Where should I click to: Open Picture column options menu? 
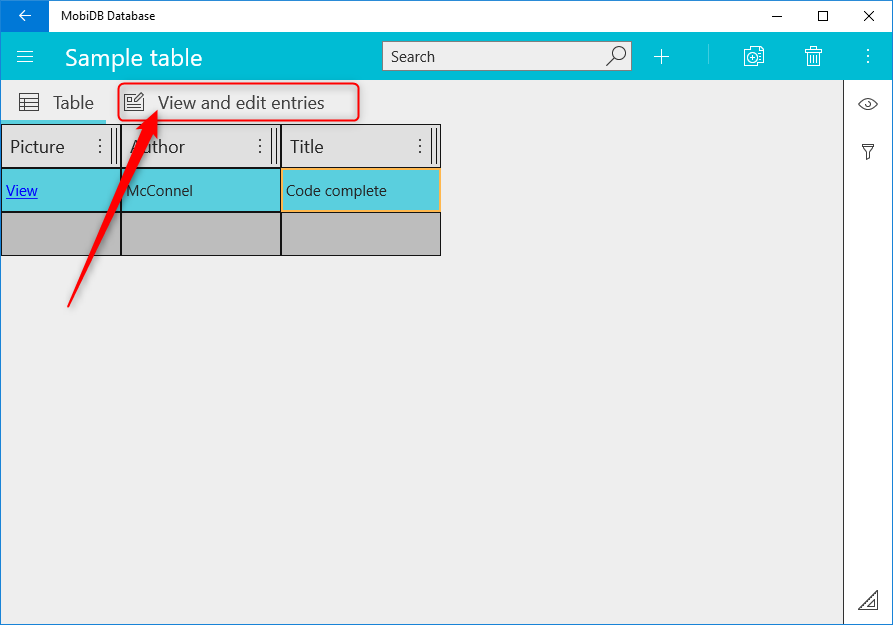click(x=100, y=146)
